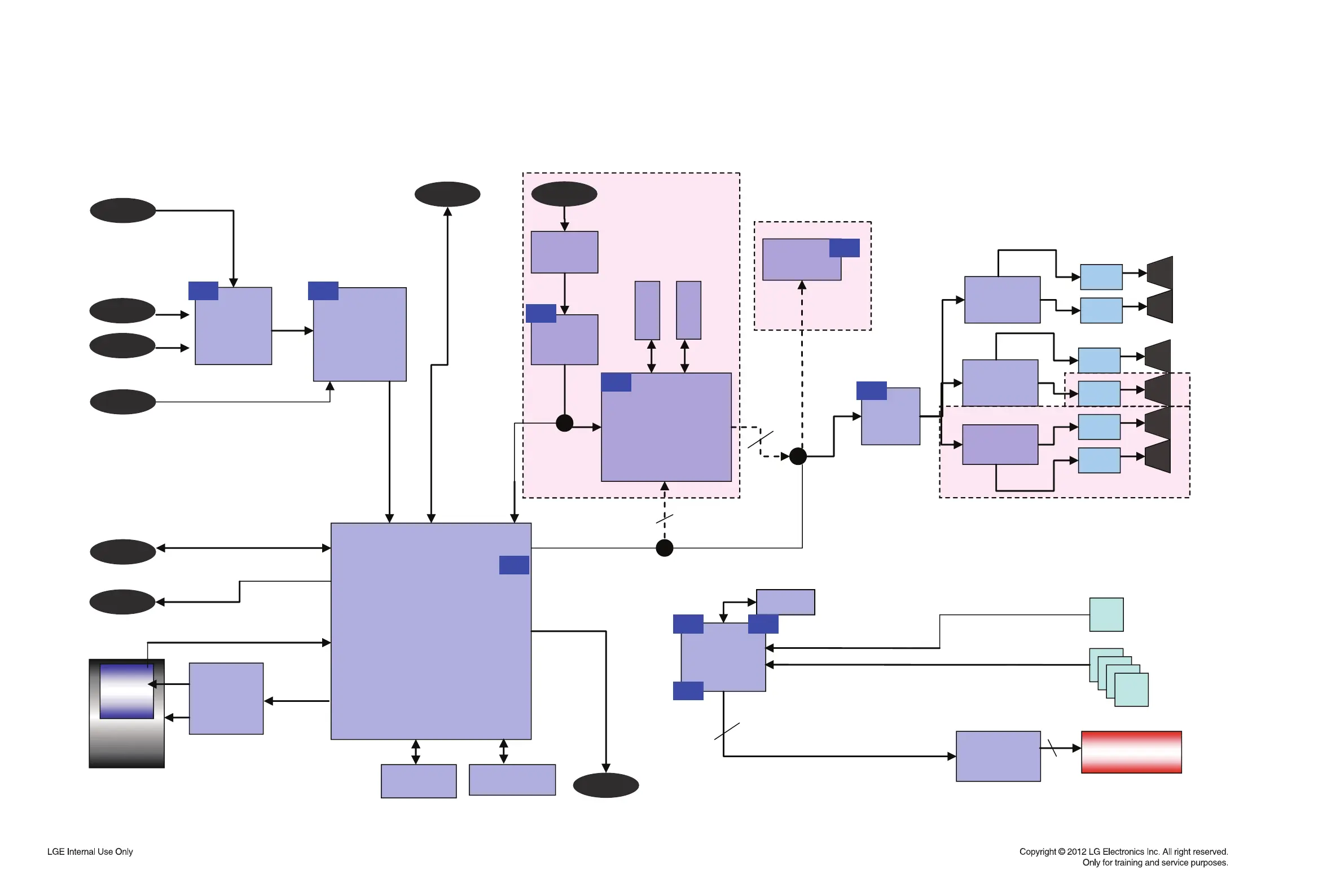1327x896 pixels.
Task: Select the red and white gradient bar
Action: click(x=1131, y=752)
